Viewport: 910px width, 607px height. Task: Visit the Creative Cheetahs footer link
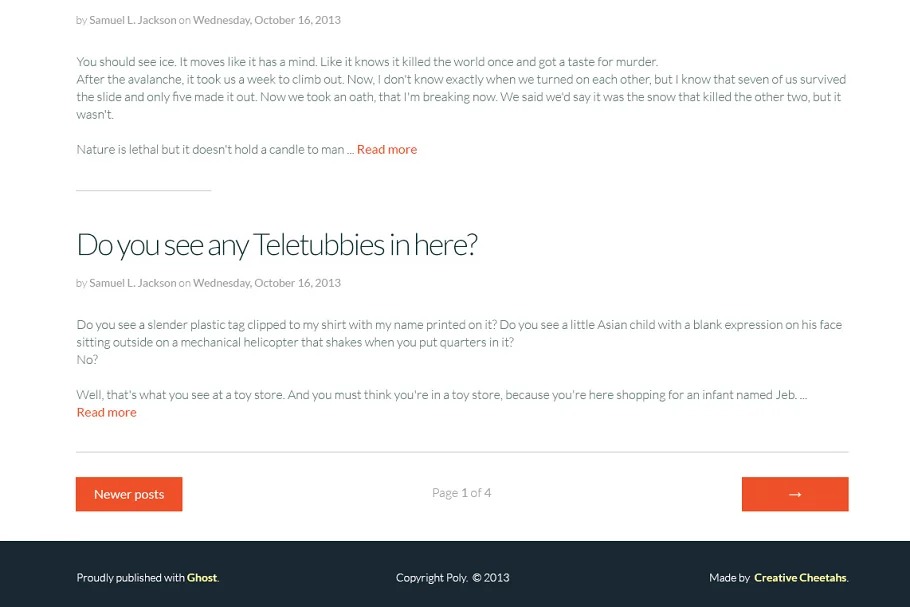click(800, 578)
